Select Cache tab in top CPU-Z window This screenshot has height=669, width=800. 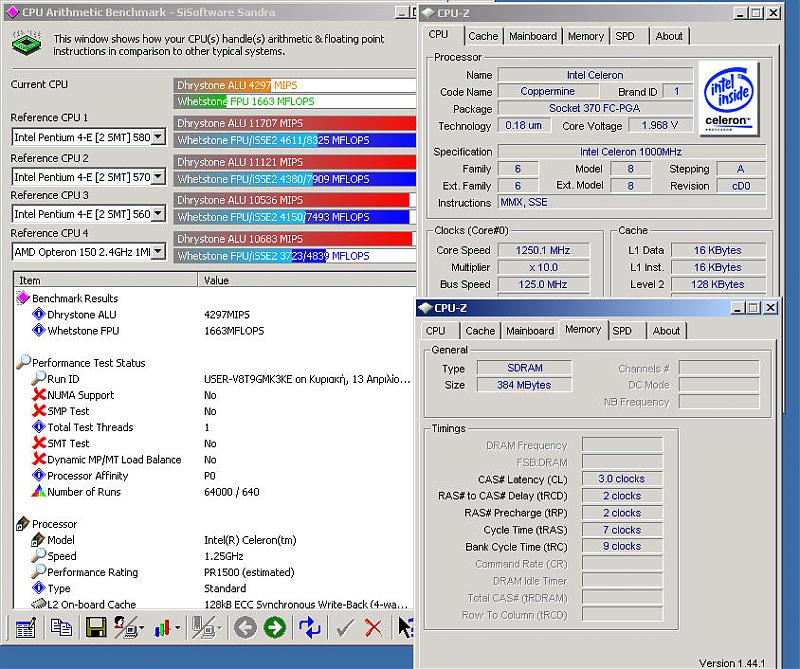tap(483, 36)
